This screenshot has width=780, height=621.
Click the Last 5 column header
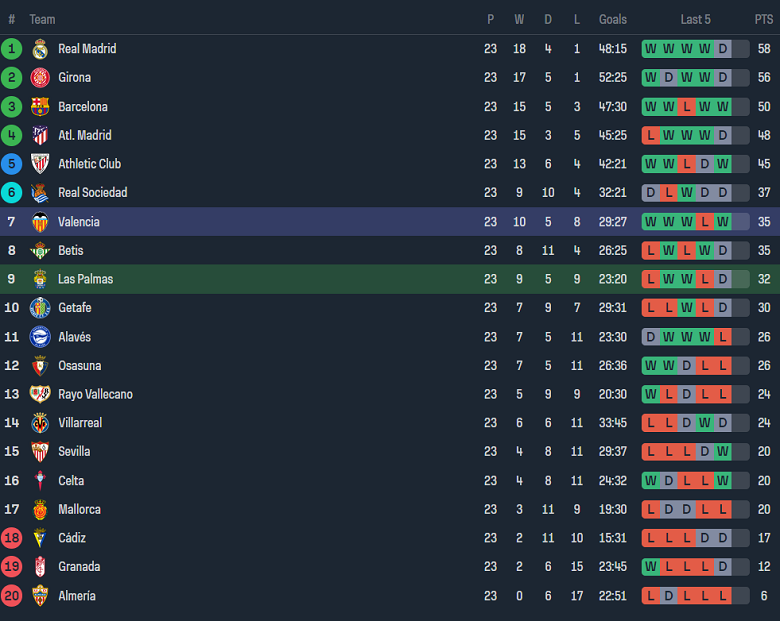(x=695, y=19)
